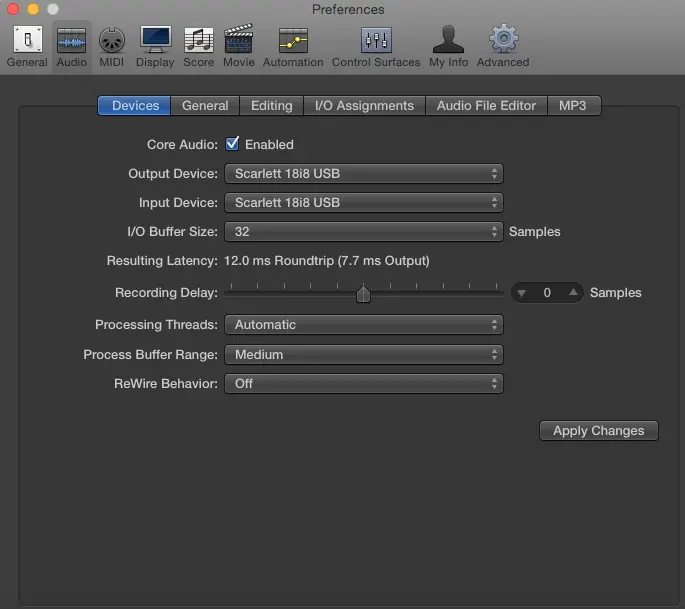Switch to Devices tab

point(135,106)
